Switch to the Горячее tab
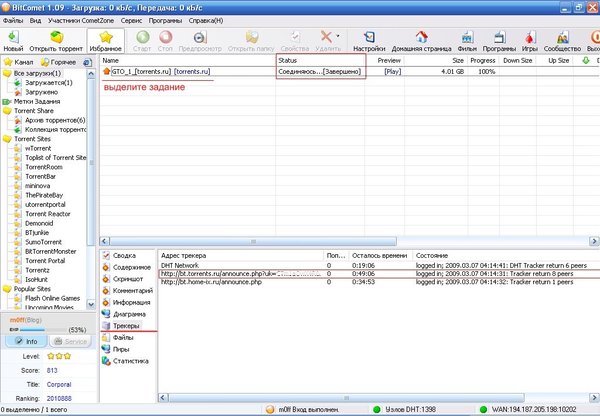The height and width of the screenshot is (416, 600). (58, 62)
